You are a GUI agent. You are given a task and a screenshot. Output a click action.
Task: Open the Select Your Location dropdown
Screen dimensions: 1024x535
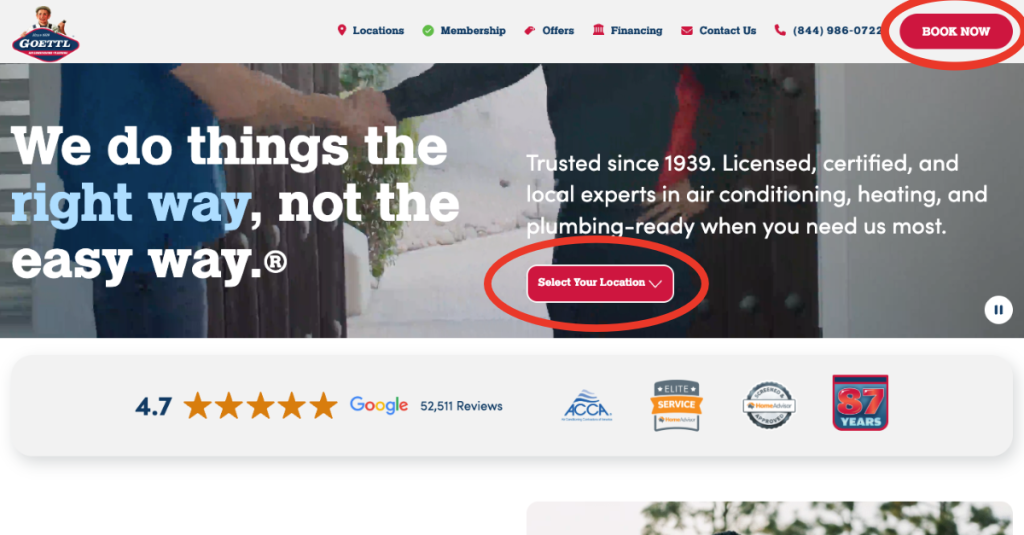(x=600, y=283)
